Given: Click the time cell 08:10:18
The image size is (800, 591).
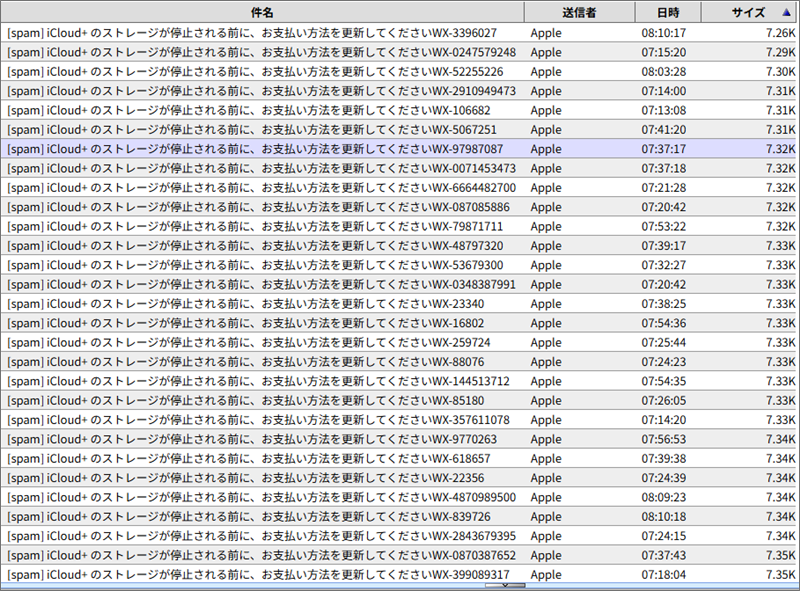Looking at the screenshot, I should click(664, 516).
